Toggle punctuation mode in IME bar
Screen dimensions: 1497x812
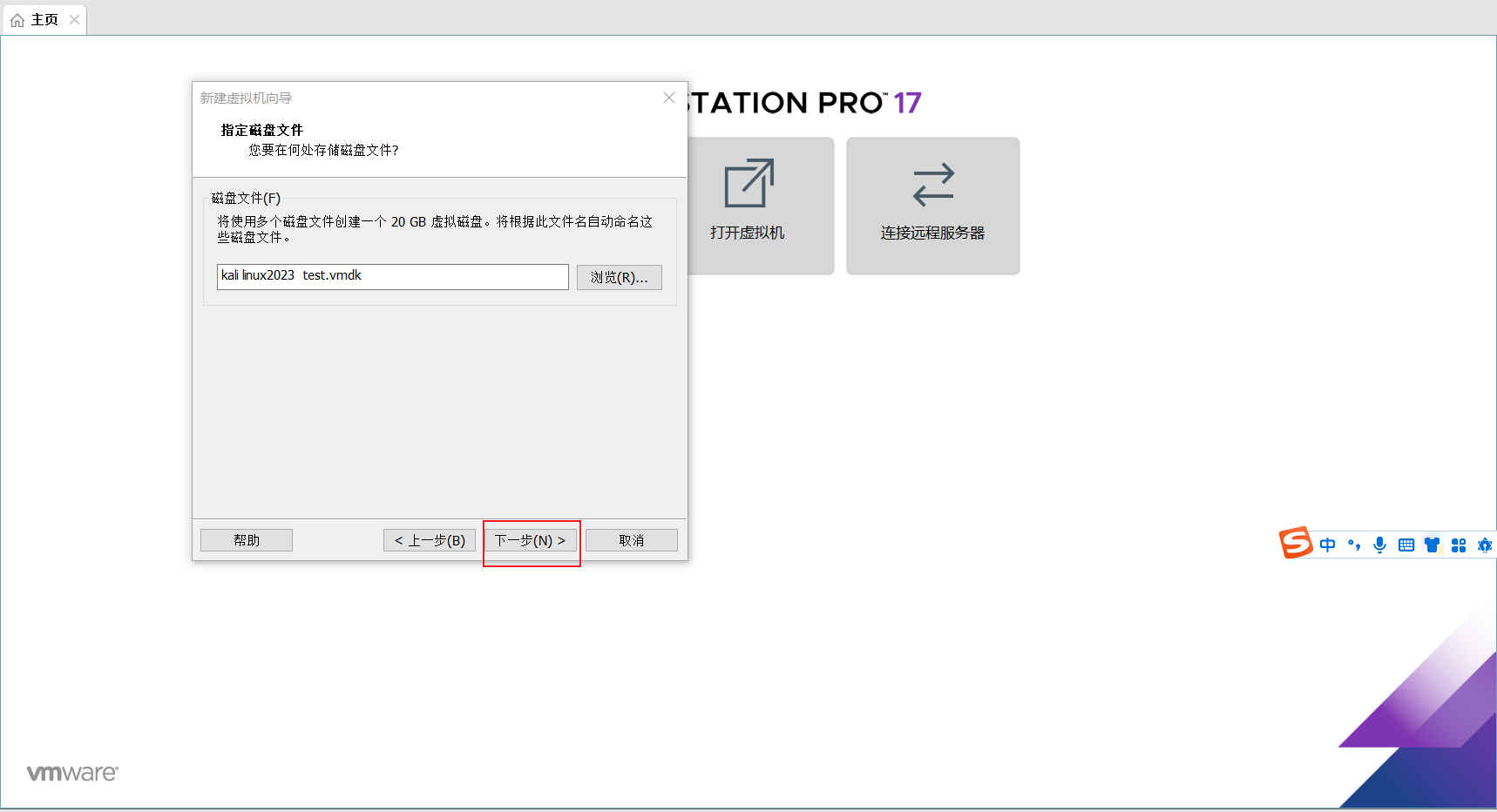(1354, 545)
